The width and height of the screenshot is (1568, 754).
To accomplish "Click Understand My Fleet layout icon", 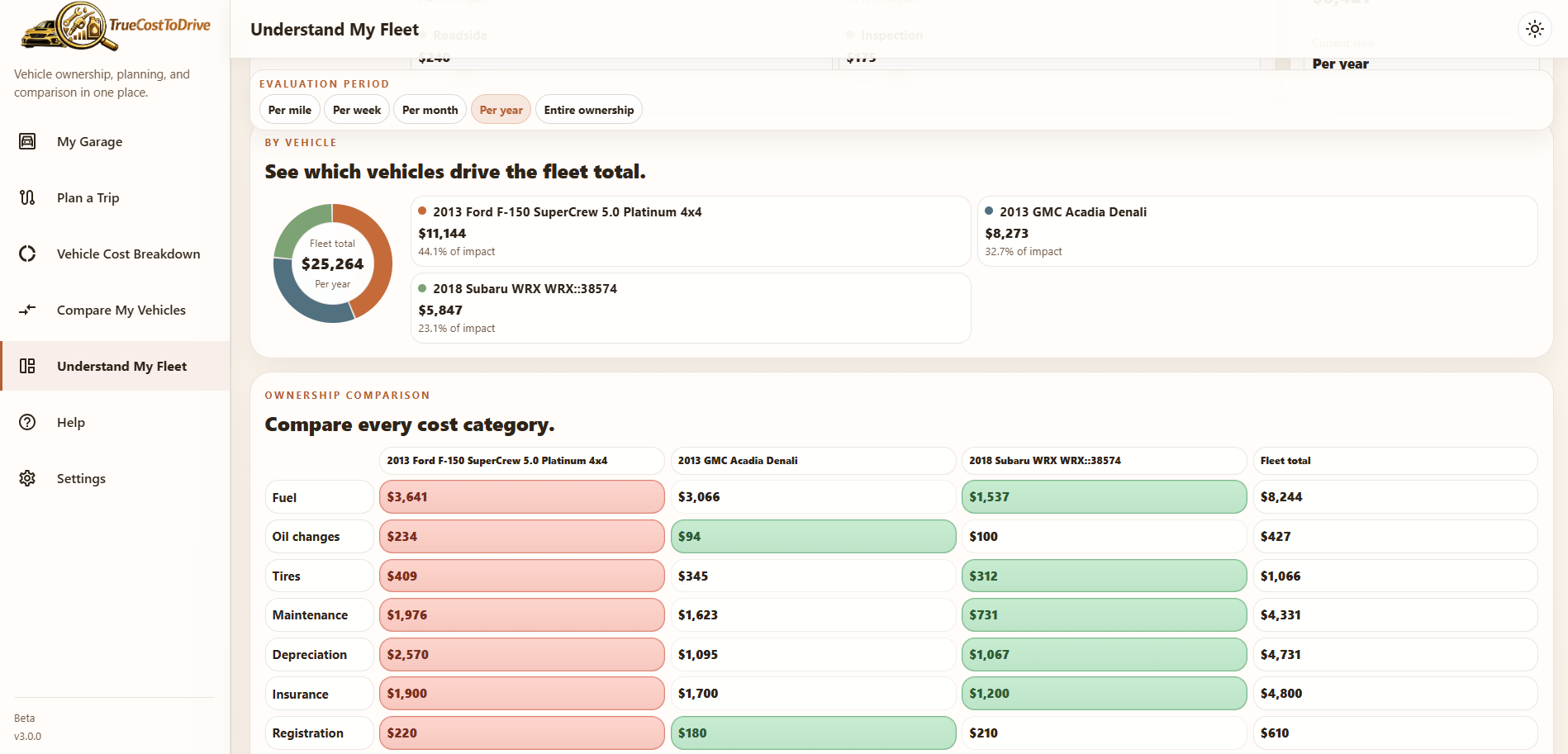I will pyautogui.click(x=27, y=366).
